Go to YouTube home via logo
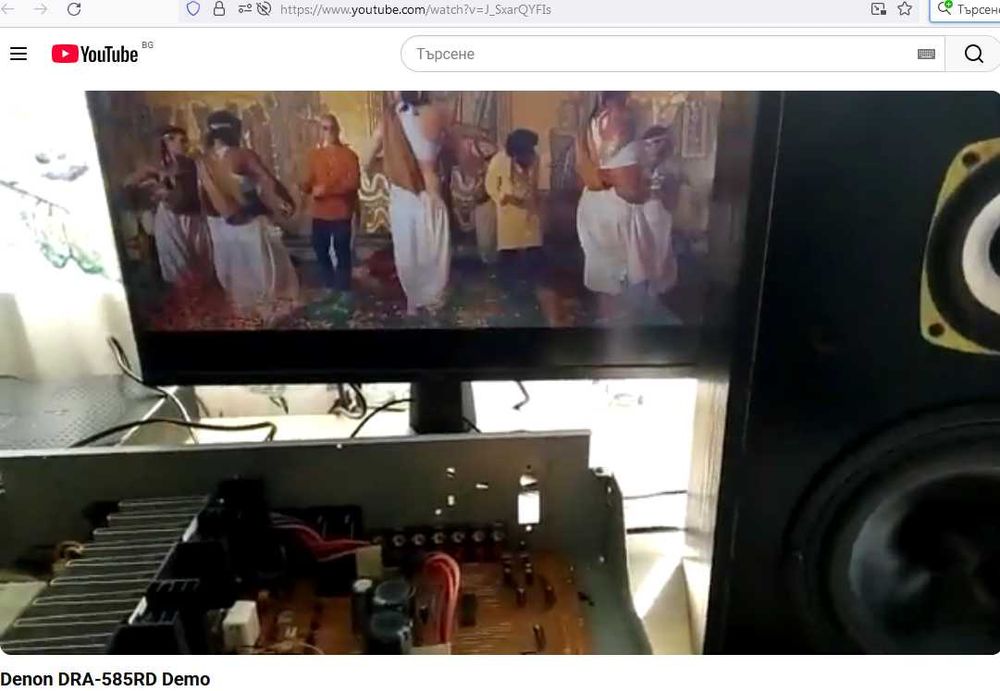The width and height of the screenshot is (1000, 691). point(94,54)
